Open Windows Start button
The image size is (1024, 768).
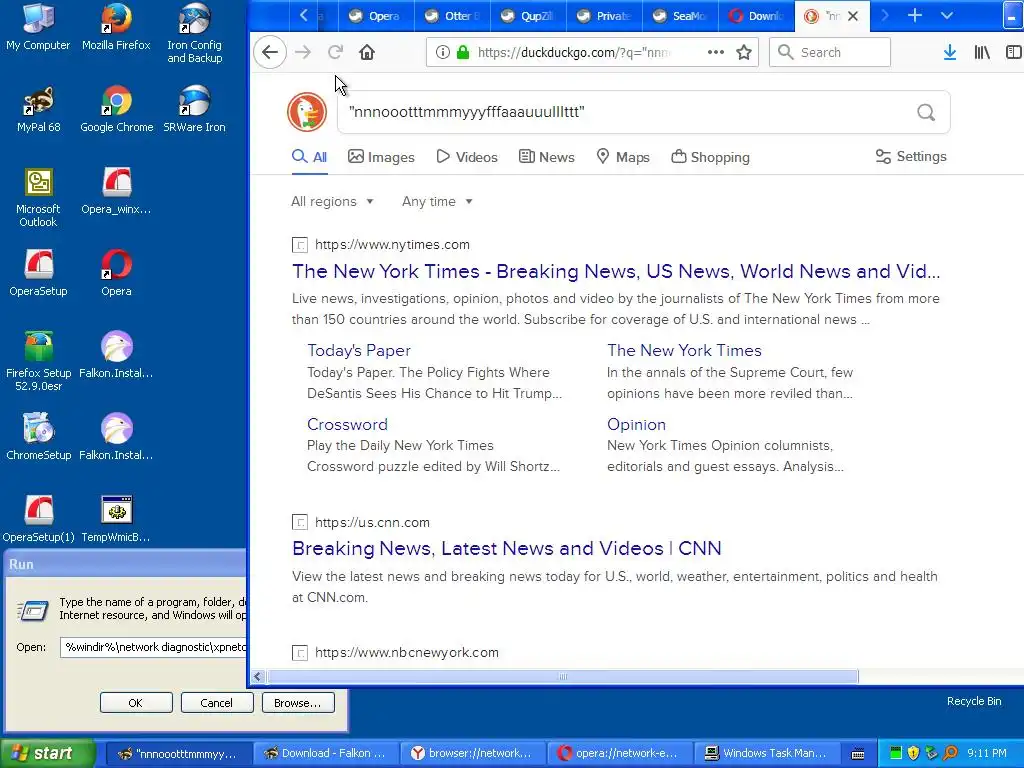pos(47,754)
